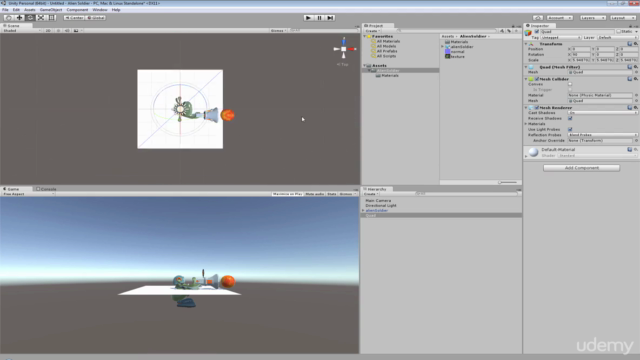Click the Step frame button
Screen dimensions: 640x360
tap(331, 18)
